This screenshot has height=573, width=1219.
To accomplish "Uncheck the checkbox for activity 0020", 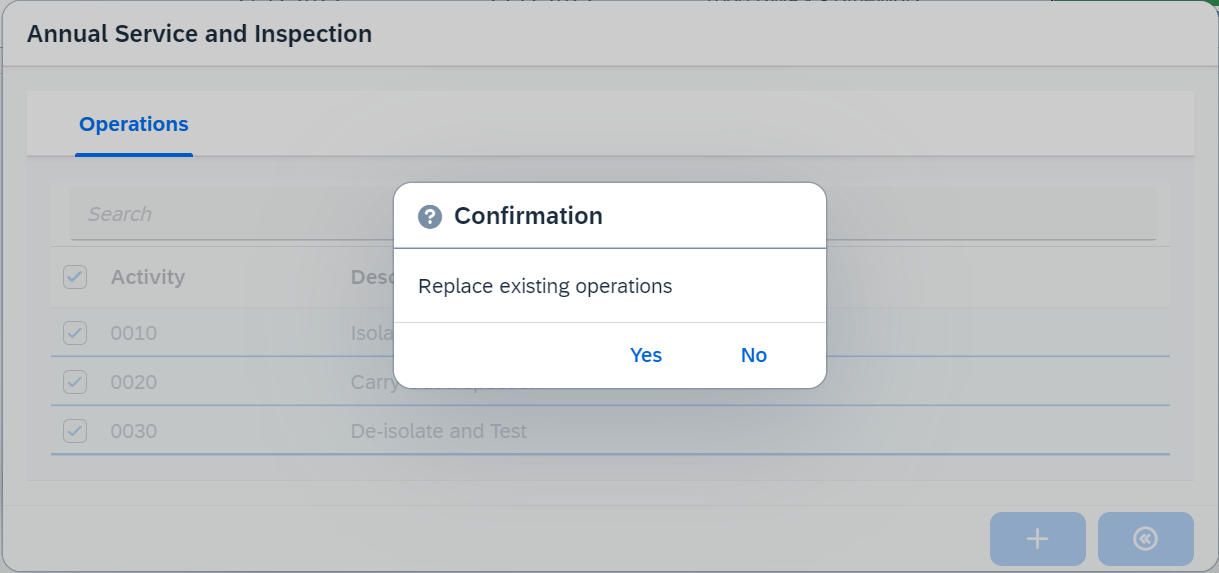I will coord(75,382).
